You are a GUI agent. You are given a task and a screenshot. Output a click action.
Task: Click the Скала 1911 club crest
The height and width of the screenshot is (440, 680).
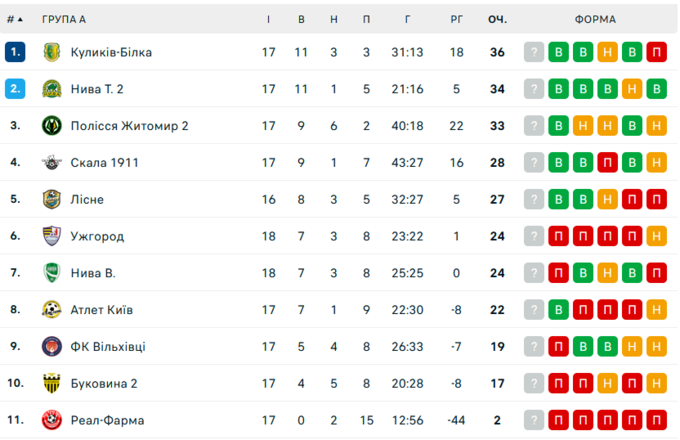click(x=52, y=163)
